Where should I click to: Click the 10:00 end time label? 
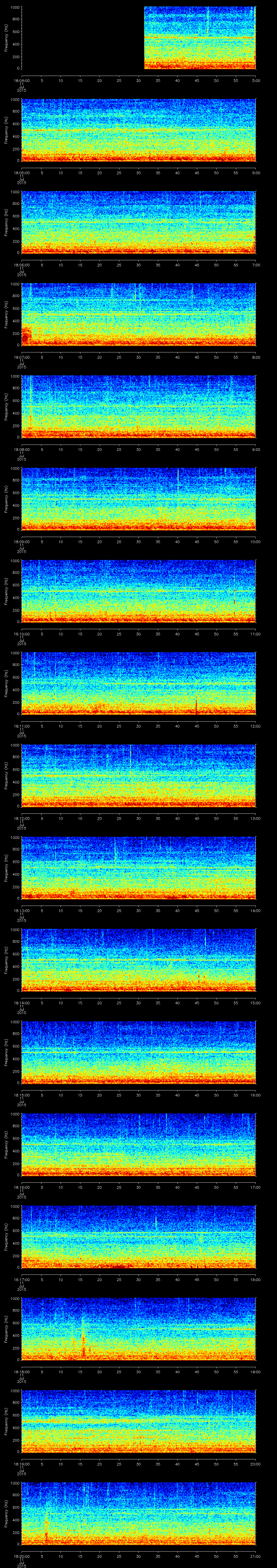click(255, 542)
